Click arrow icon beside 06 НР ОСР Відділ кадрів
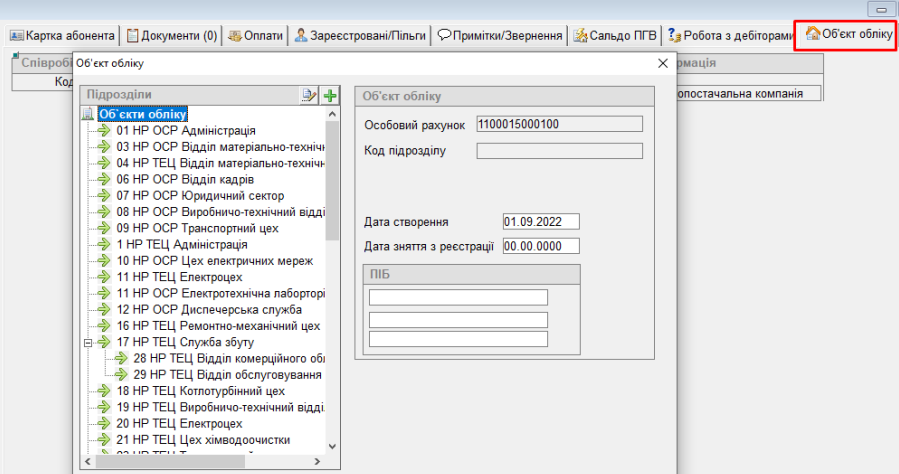 (x=105, y=179)
